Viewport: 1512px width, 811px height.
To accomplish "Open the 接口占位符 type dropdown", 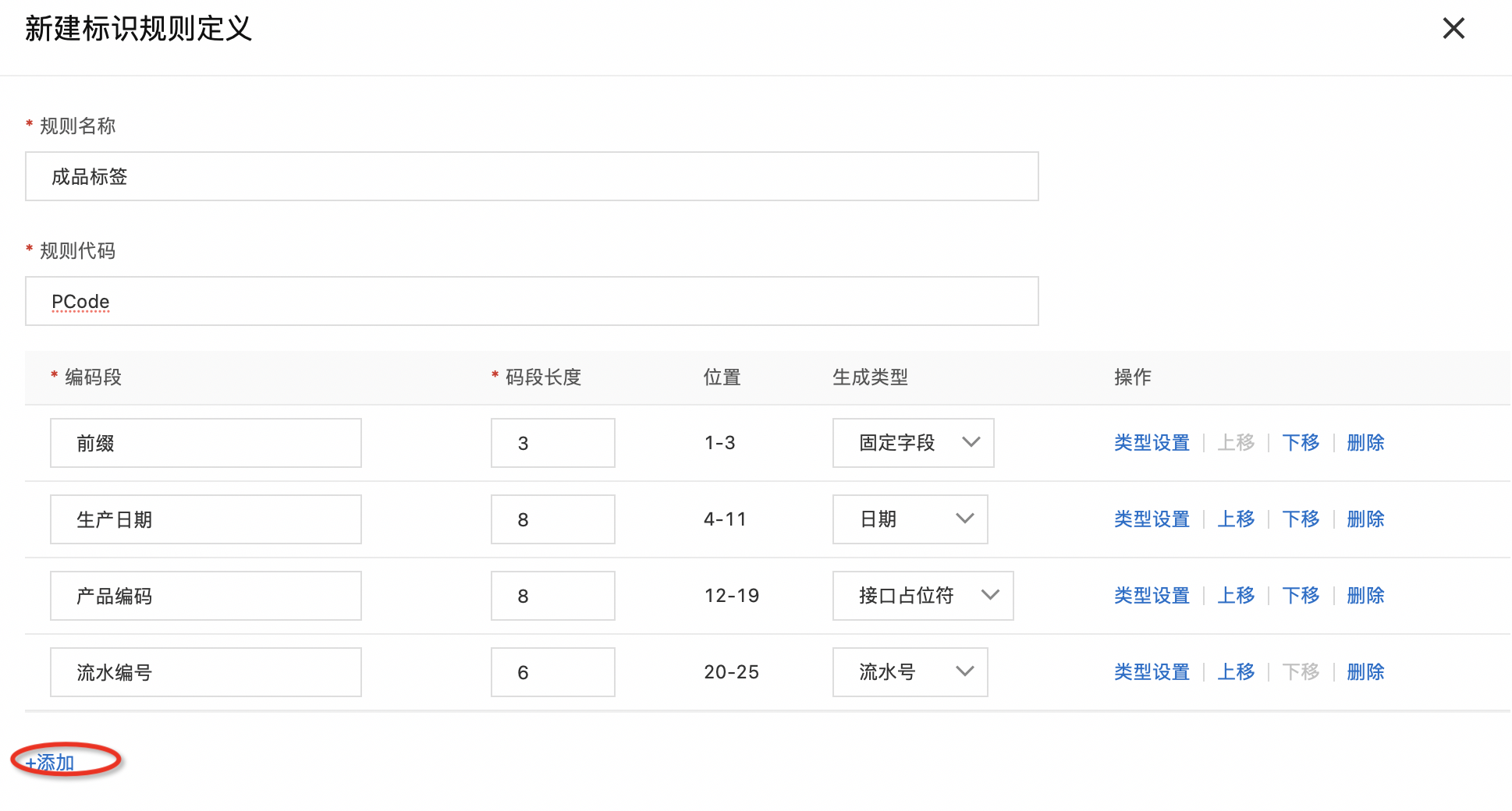I will pyautogui.click(x=923, y=596).
